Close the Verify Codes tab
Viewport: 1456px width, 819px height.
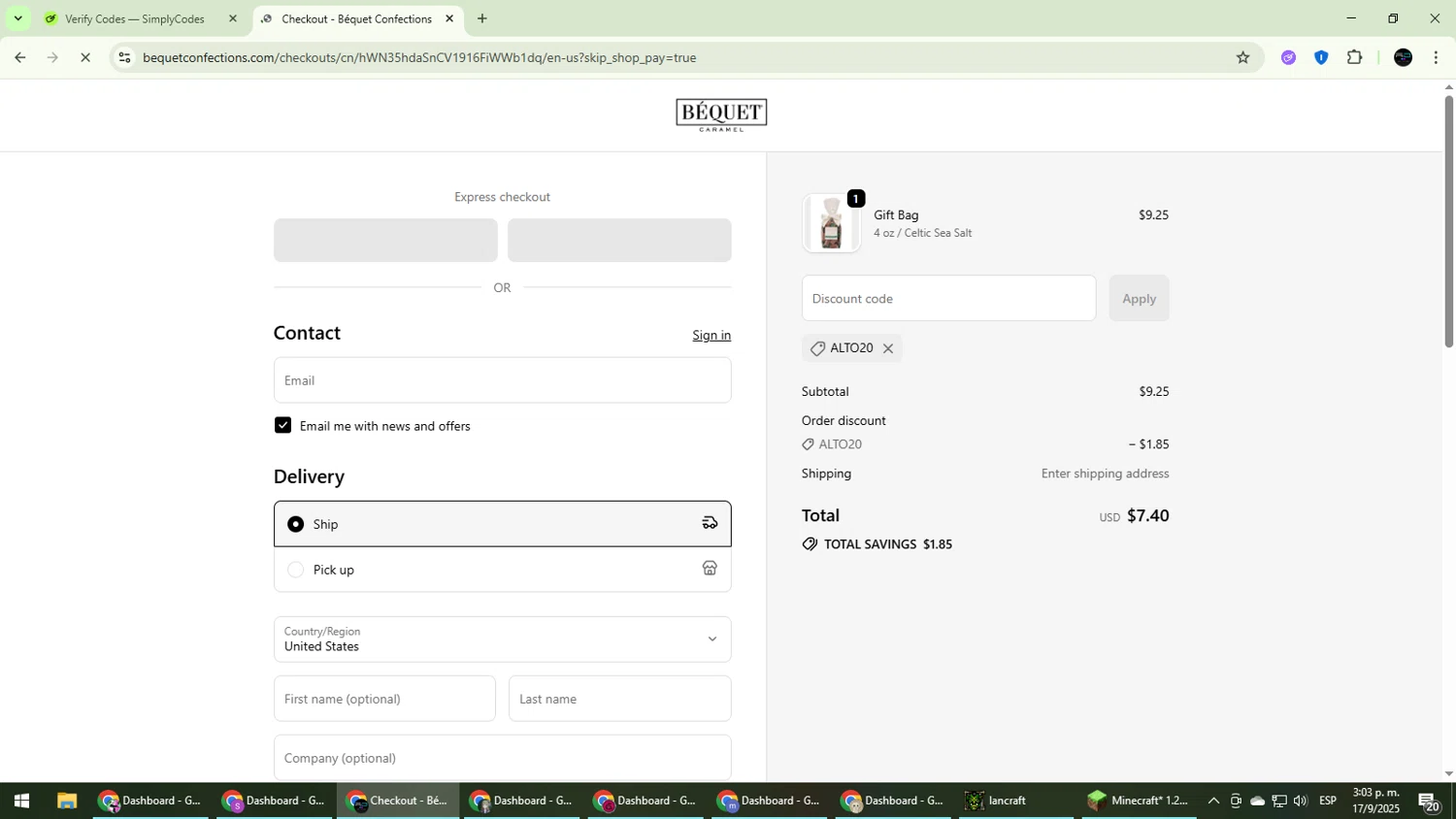coord(232,18)
